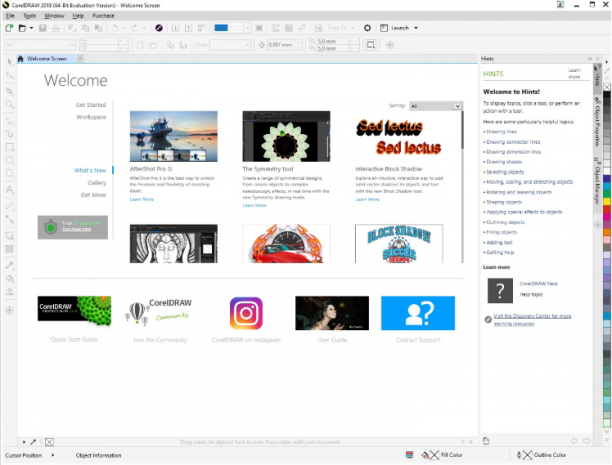
Task: Toggle Show Grid in the toolbar
Action: pos(289,28)
